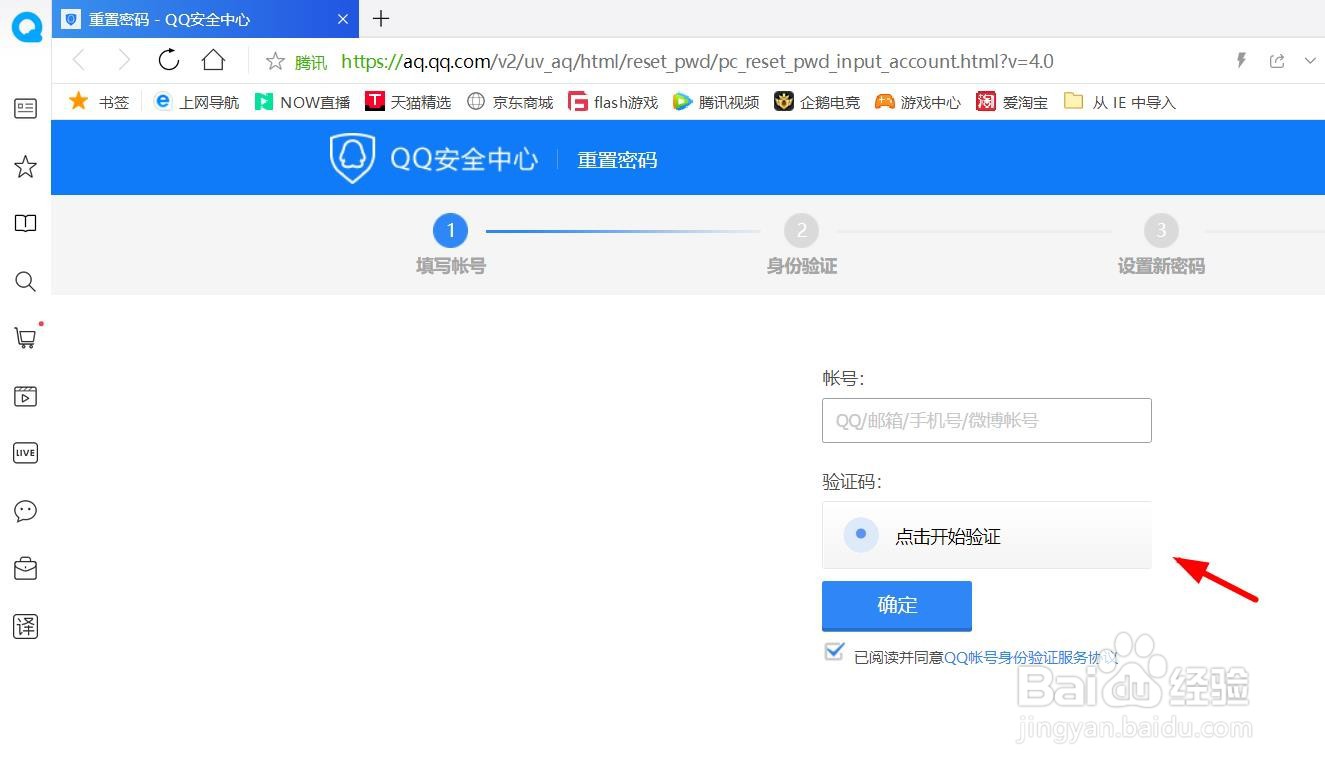Click the lightning speed mode icon
1325x774 pixels.
pos(1241,61)
